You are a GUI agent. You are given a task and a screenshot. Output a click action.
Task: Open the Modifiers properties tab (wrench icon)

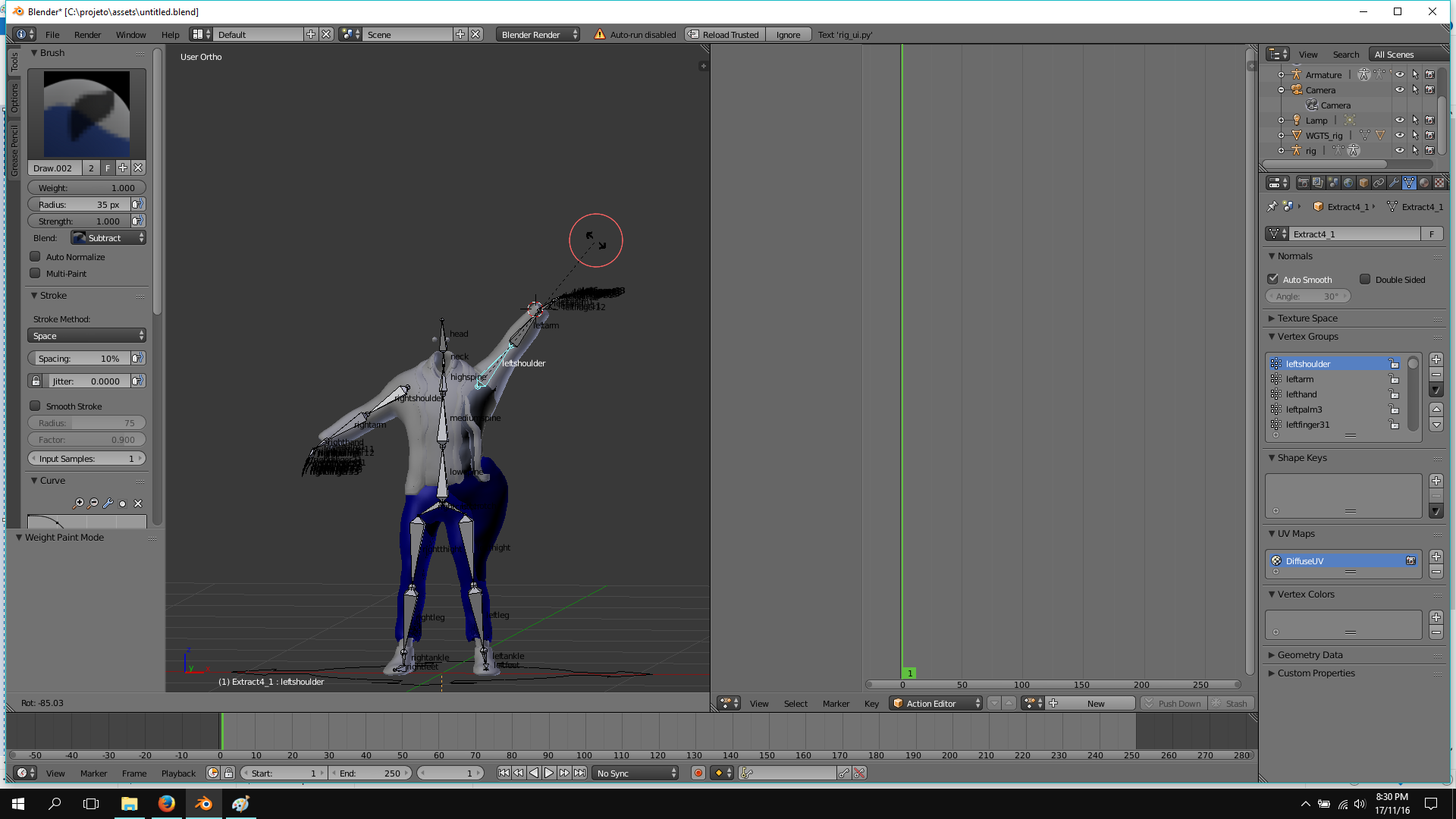(1394, 183)
